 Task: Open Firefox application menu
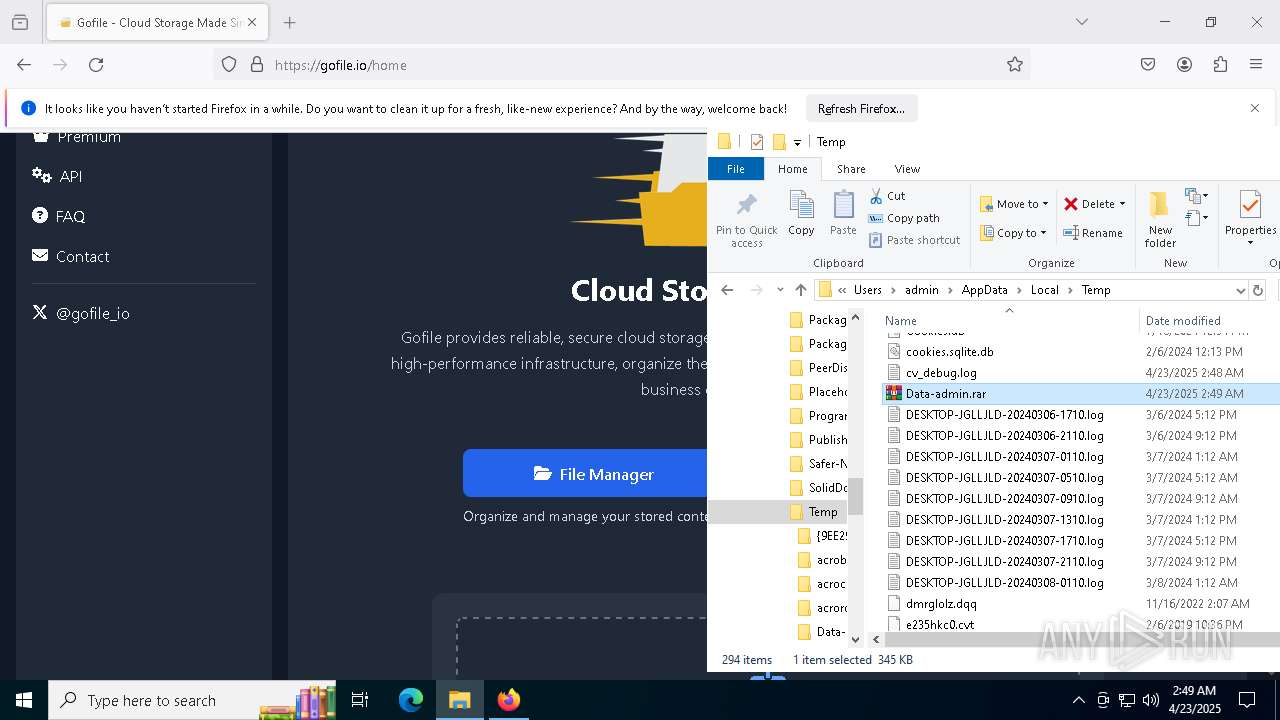point(1256,65)
